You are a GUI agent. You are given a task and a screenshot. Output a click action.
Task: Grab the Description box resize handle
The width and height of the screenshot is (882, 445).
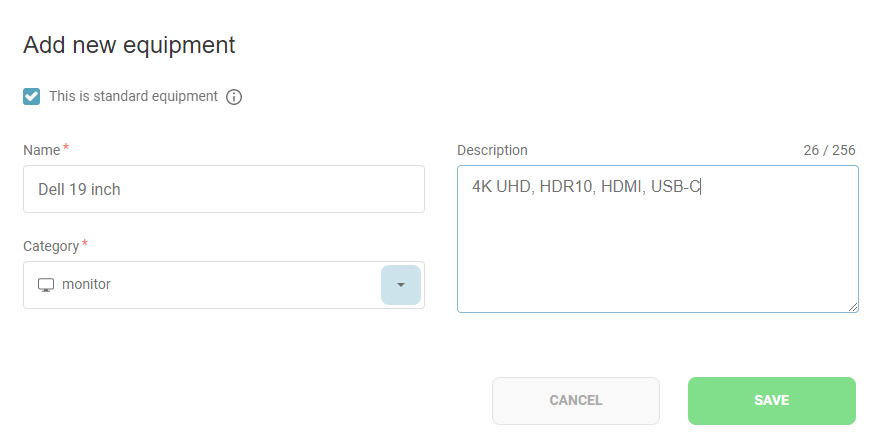click(x=853, y=307)
